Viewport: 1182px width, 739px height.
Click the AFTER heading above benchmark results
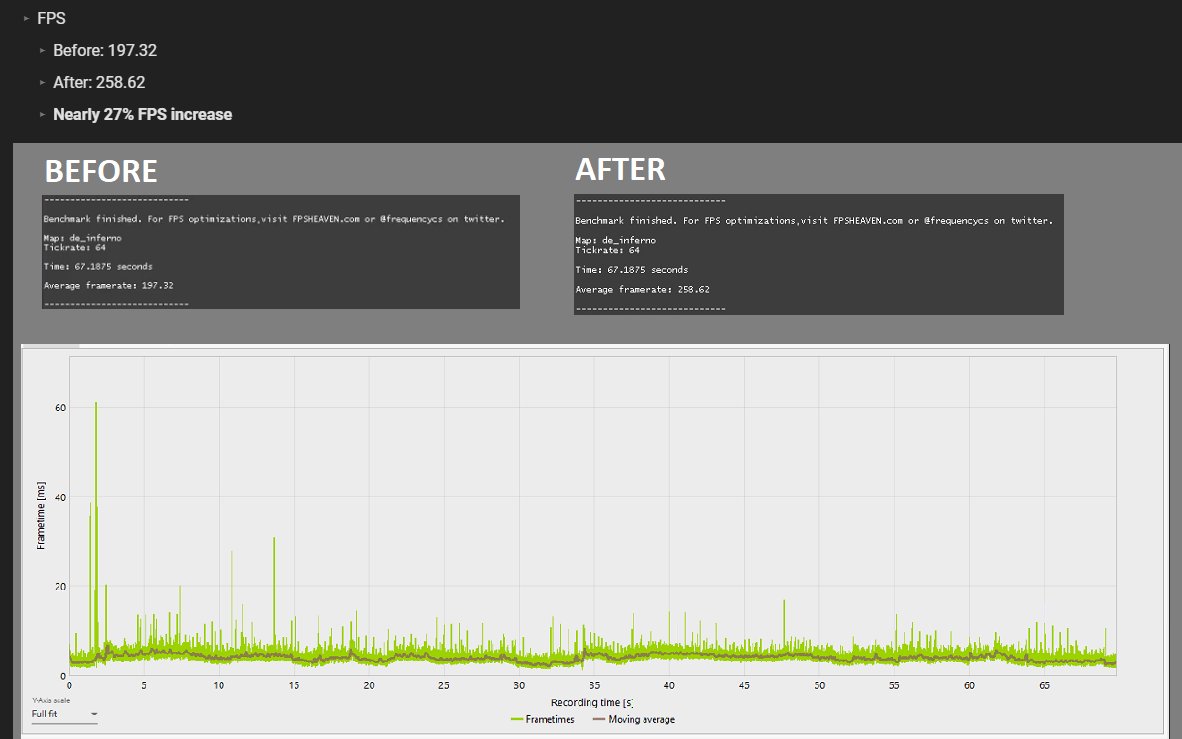coord(621,169)
